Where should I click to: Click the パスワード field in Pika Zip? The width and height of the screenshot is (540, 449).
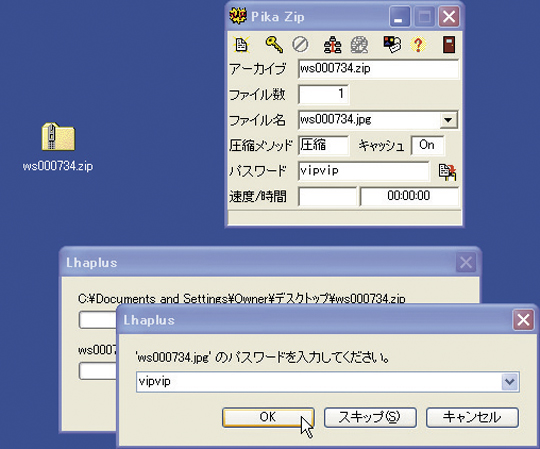364,171
